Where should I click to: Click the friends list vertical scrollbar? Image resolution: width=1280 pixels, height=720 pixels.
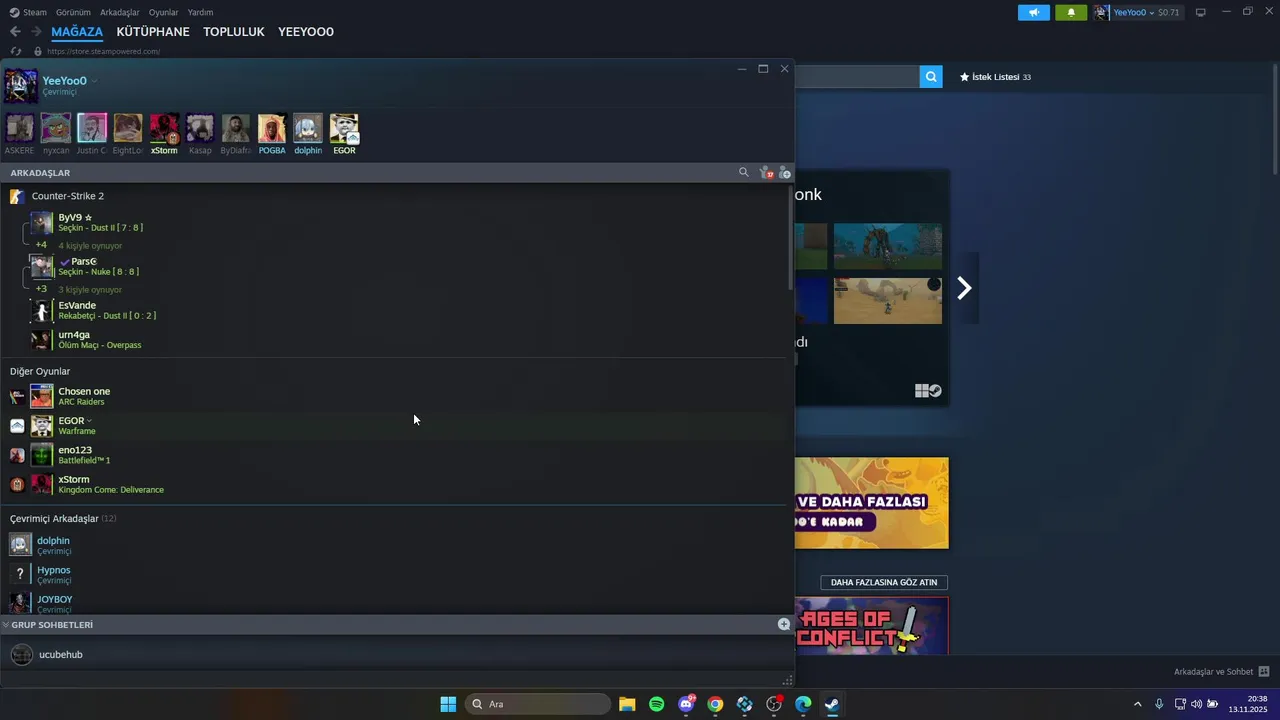tap(791, 238)
